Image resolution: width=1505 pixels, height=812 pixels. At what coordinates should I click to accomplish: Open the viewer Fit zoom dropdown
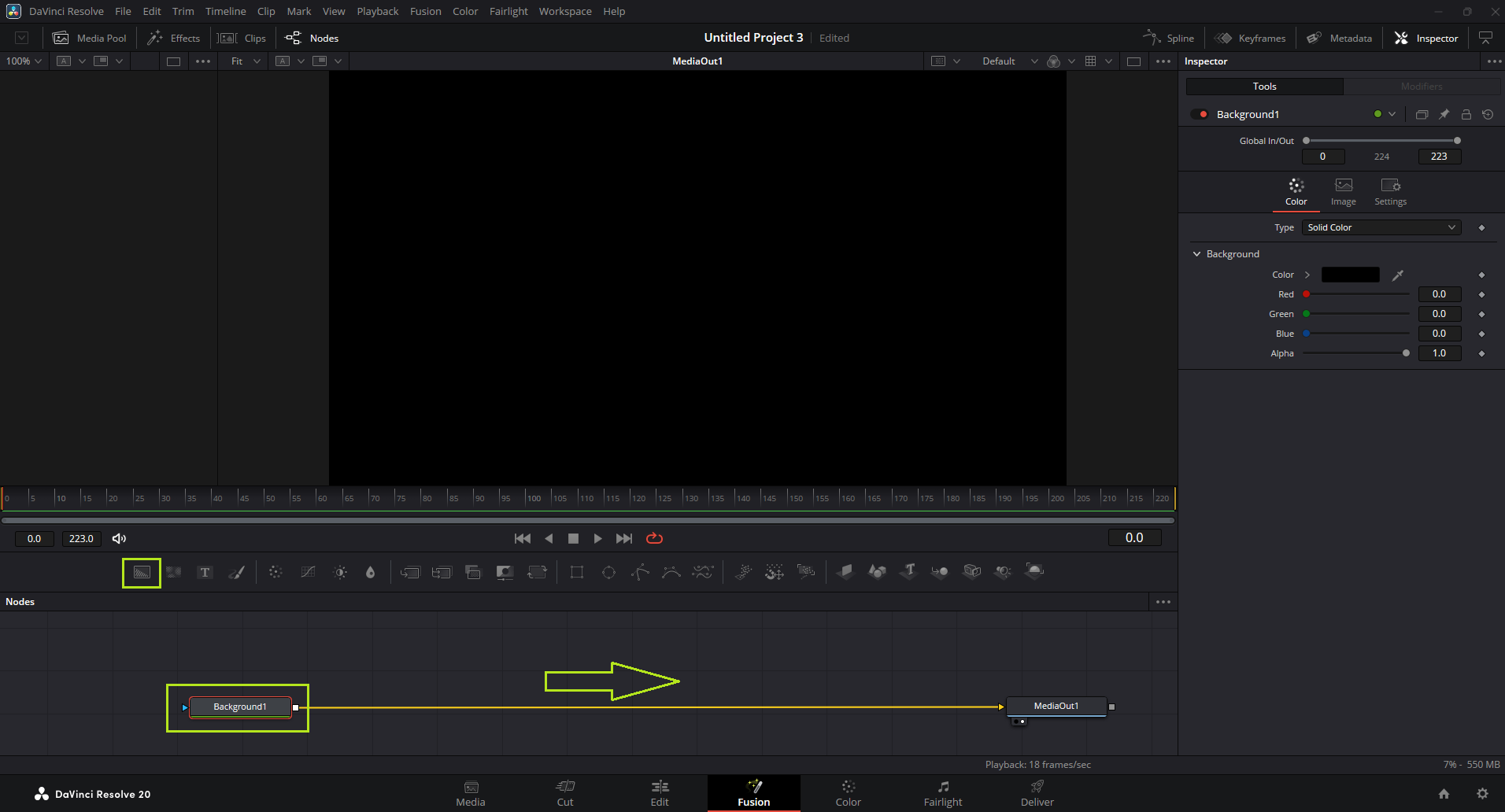coord(245,61)
